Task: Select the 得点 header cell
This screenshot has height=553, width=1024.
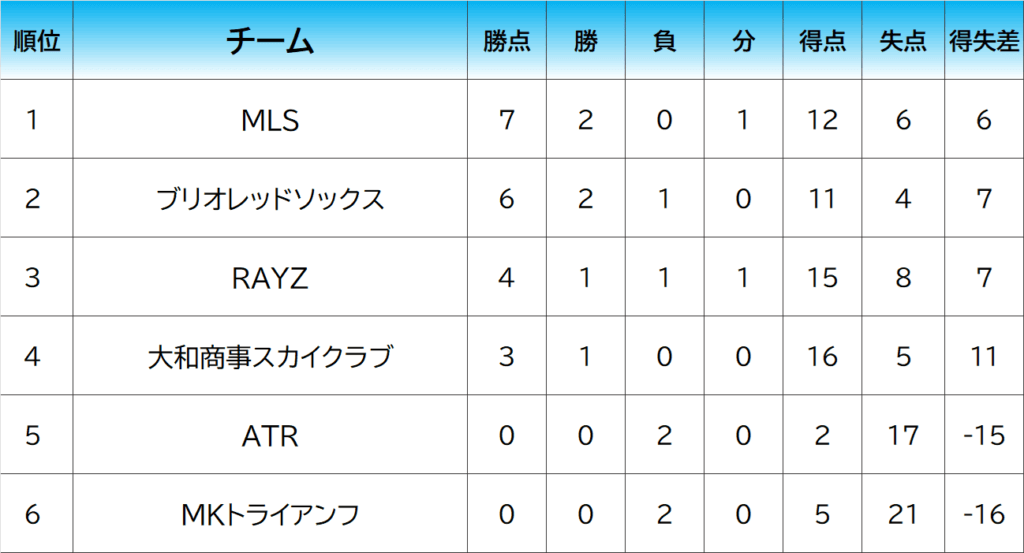Action: [822, 41]
